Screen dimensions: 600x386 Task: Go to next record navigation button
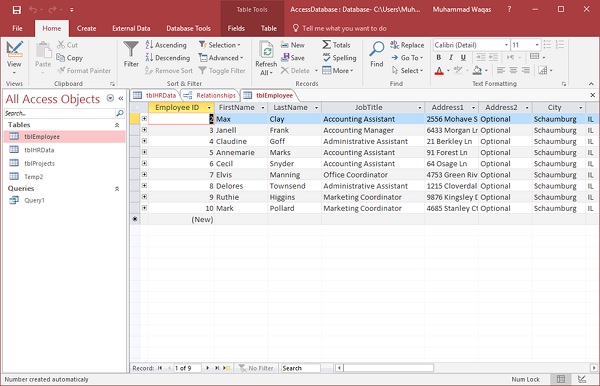coord(207,368)
